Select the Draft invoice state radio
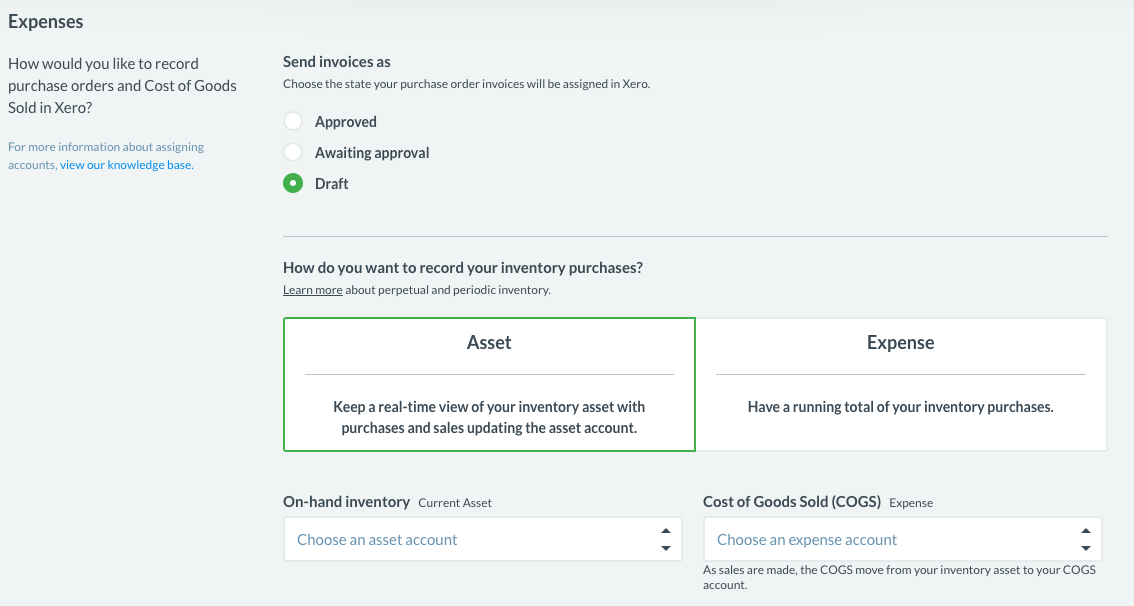 click(293, 184)
